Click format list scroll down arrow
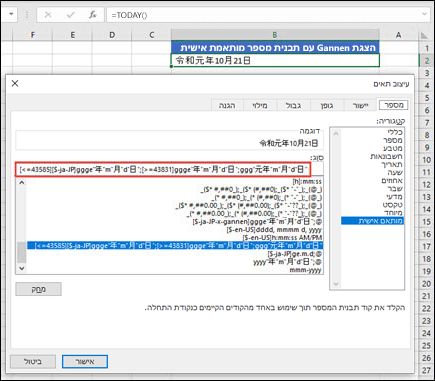435x381 pixels. [x=22, y=268]
